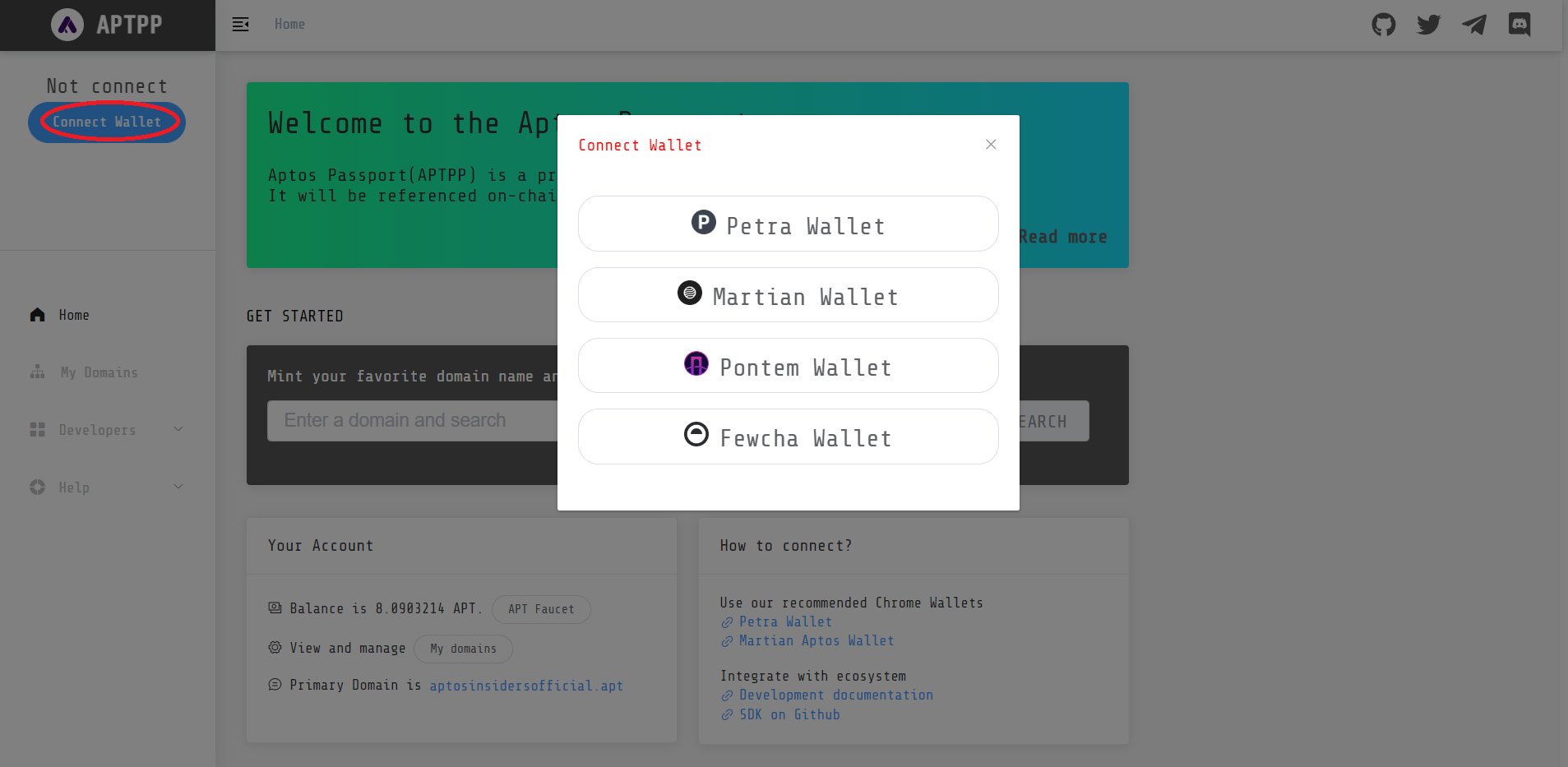Click the Pontem Wallet logo icon
Viewport: 1568px width, 767px height.
tap(696, 363)
